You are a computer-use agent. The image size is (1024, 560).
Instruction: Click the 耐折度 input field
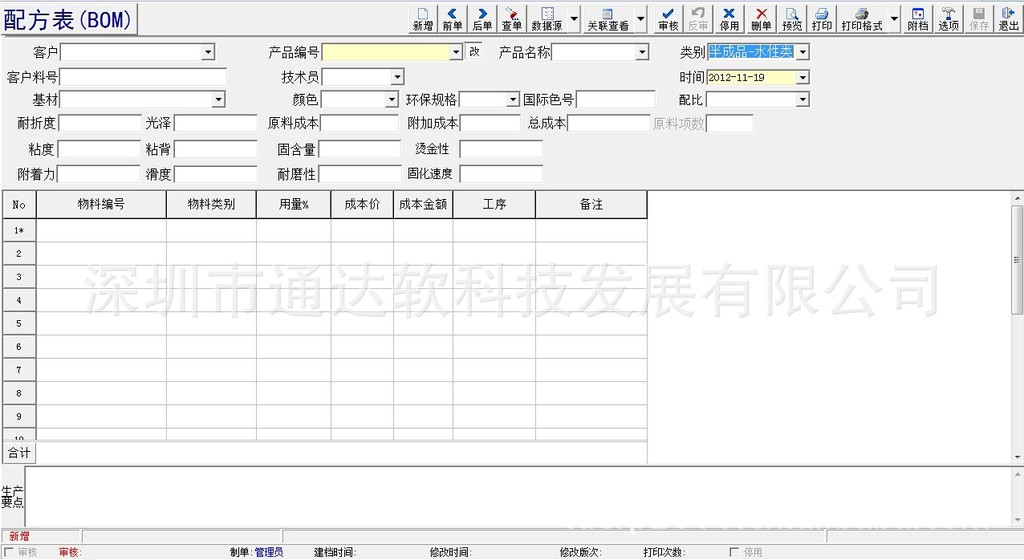pos(100,123)
